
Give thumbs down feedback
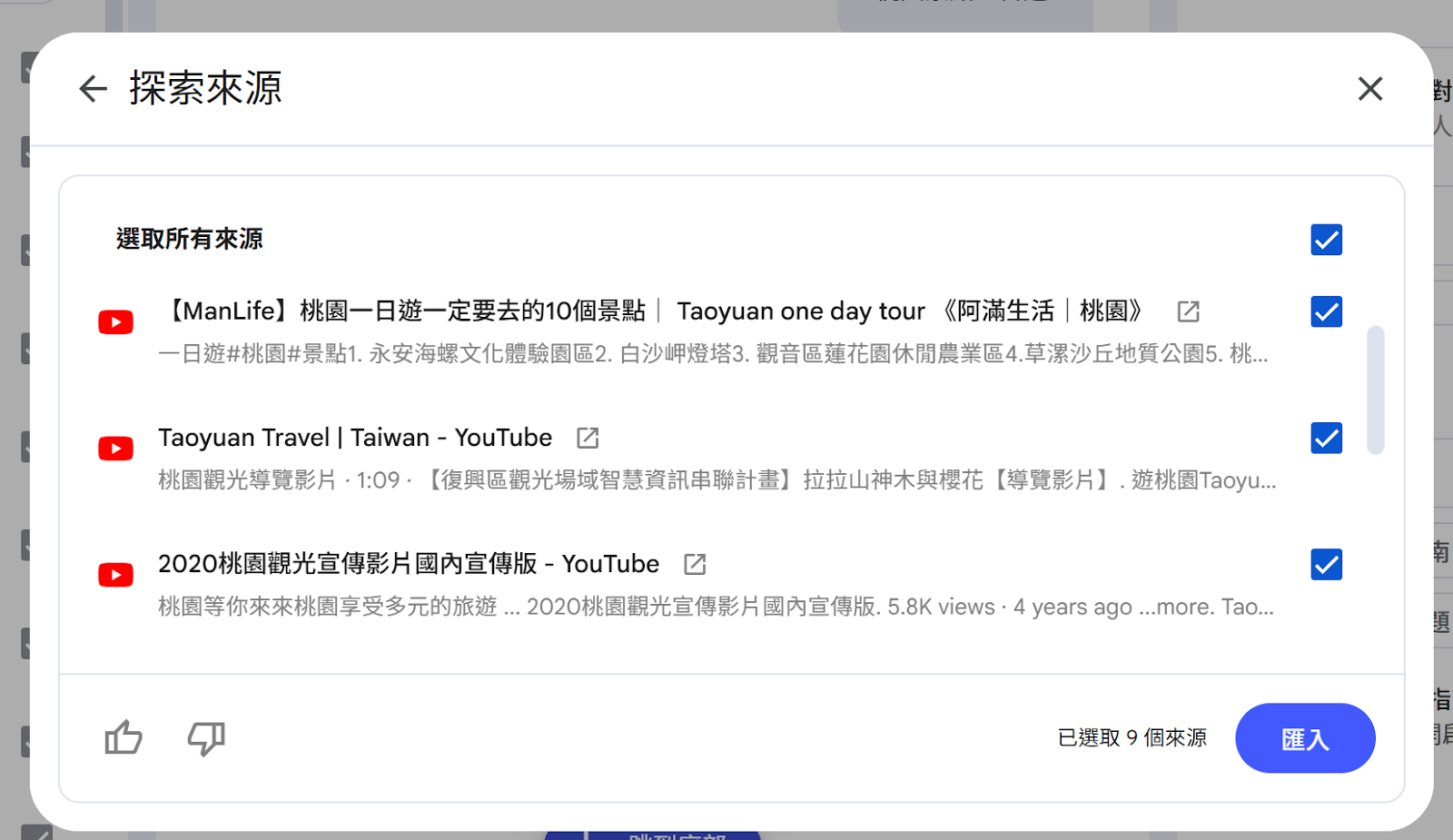(x=206, y=738)
